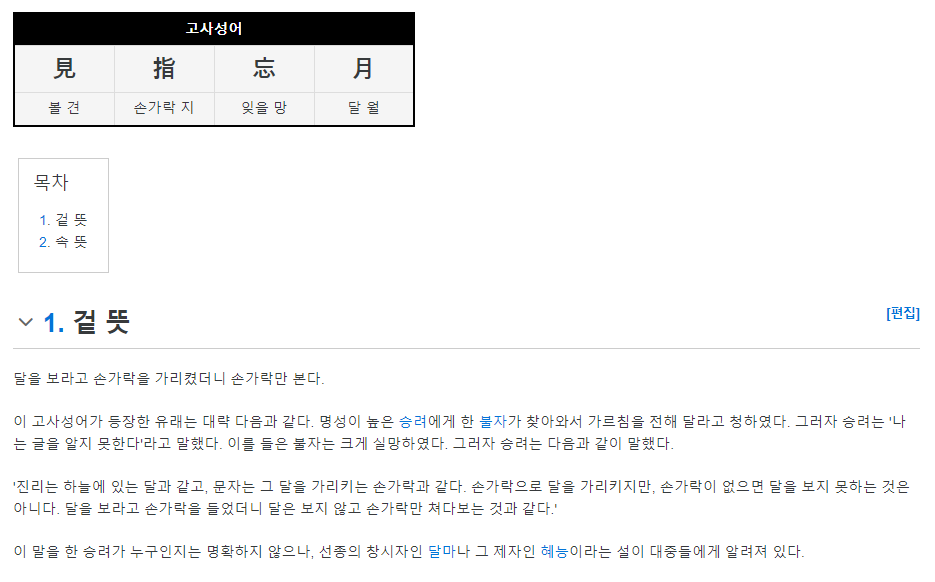This screenshot has height=582, width=935.
Task: Click the [편집] edit link
Action: click(903, 313)
